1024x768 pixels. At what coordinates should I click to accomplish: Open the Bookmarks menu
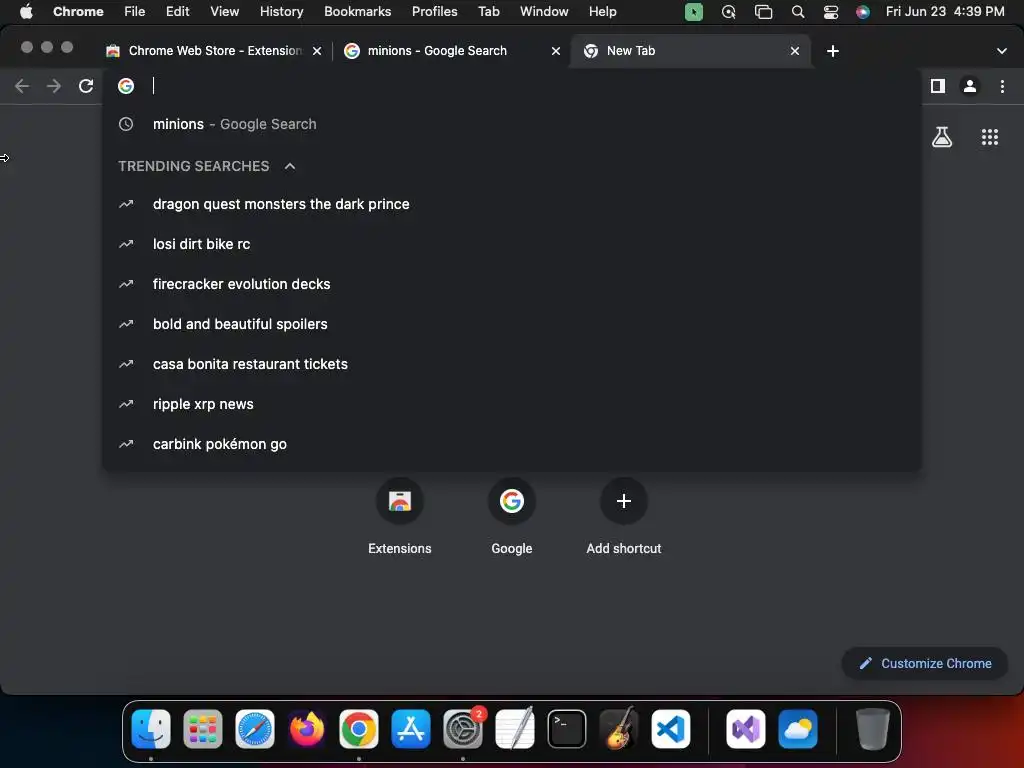pos(357,12)
